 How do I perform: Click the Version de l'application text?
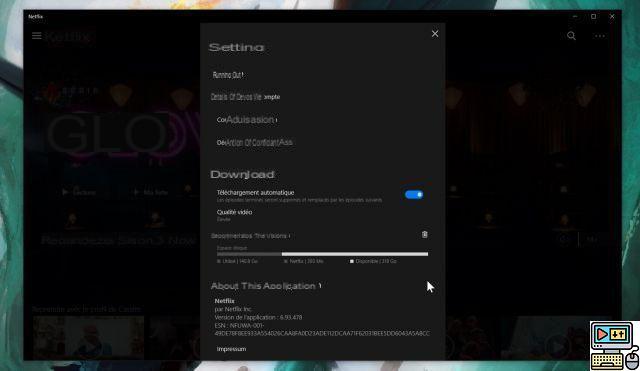click(258, 317)
